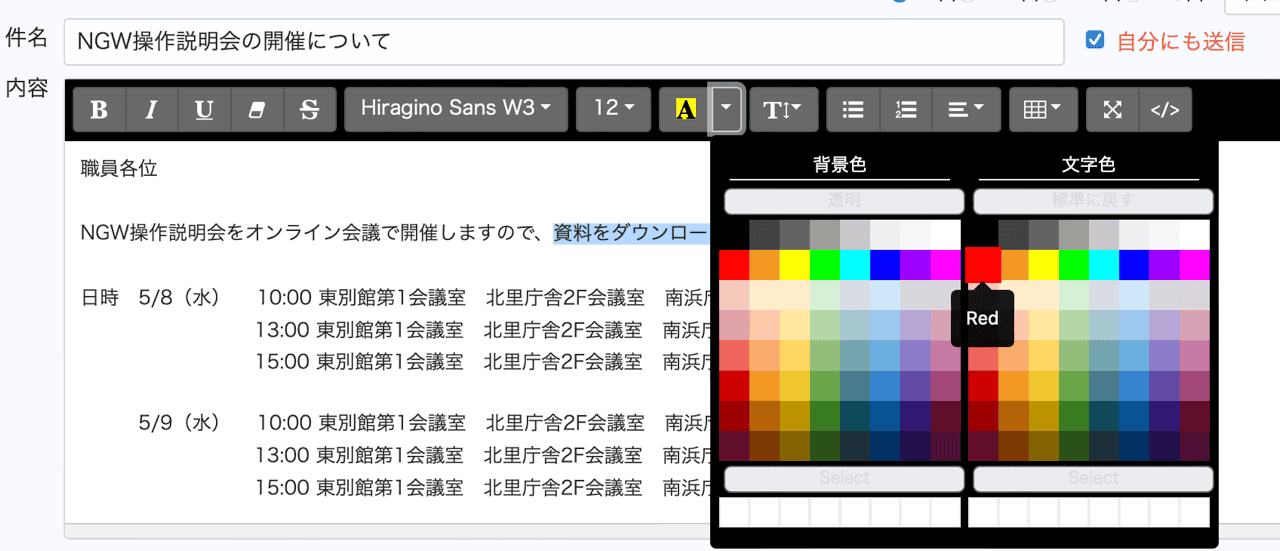Open the paragraph alignment dropdown

pos(965,110)
